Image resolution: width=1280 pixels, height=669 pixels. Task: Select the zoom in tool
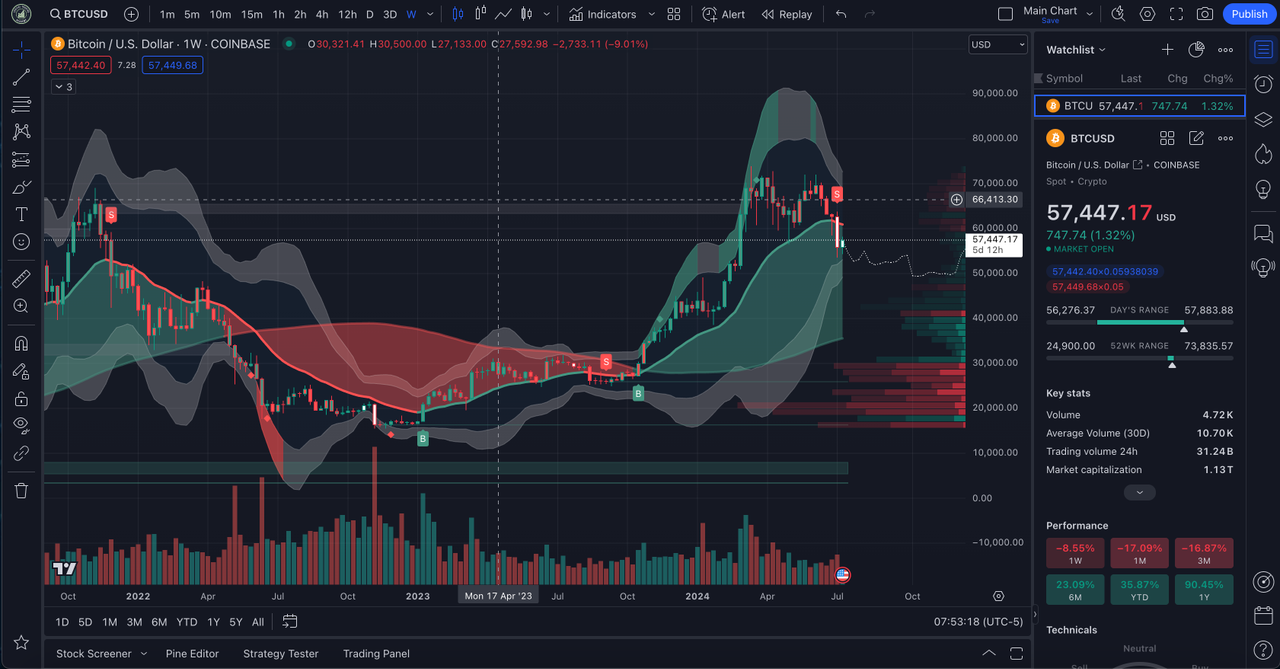21,306
